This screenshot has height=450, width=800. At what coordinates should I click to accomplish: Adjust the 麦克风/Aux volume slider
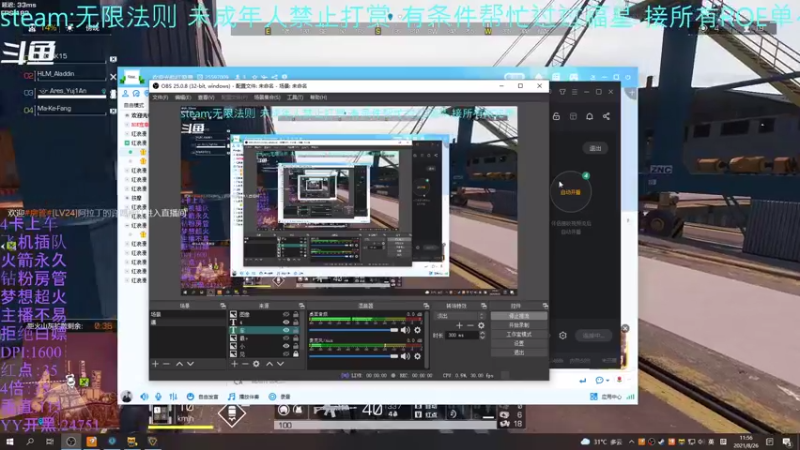coord(353,356)
